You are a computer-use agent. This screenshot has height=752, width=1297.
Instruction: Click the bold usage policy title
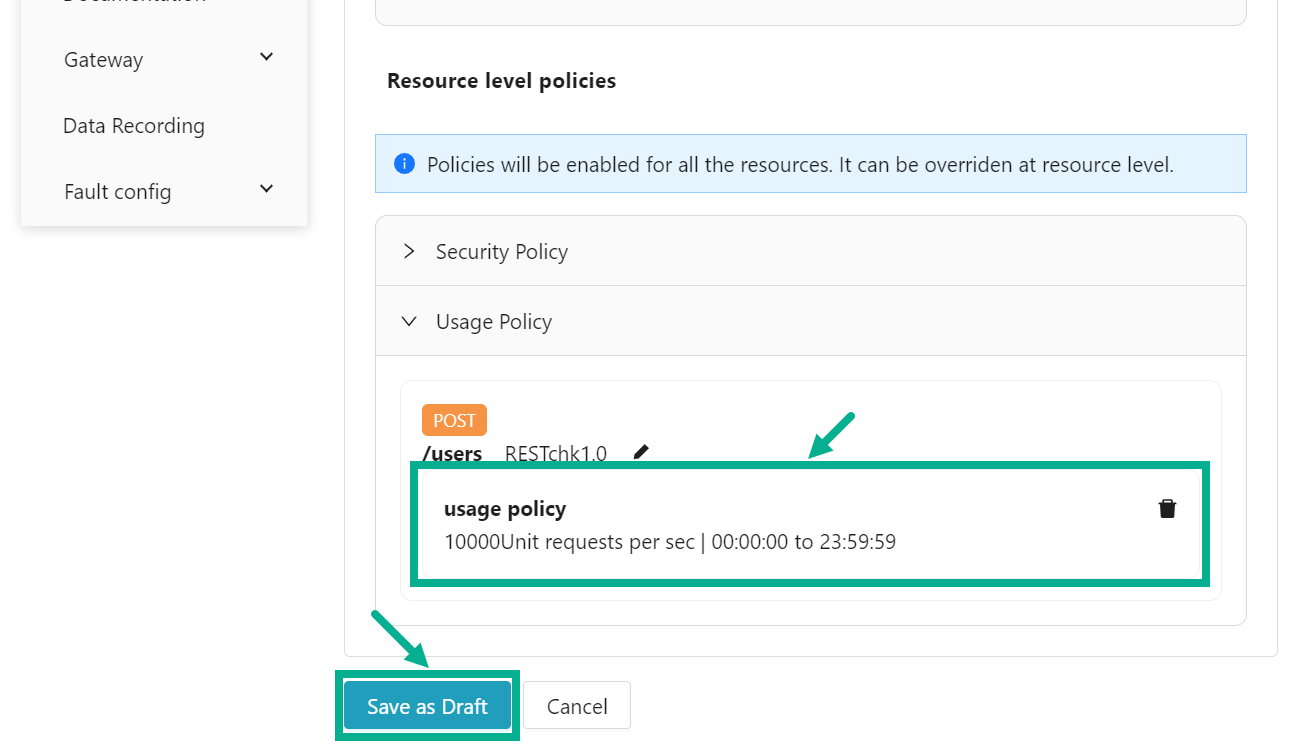click(x=505, y=509)
